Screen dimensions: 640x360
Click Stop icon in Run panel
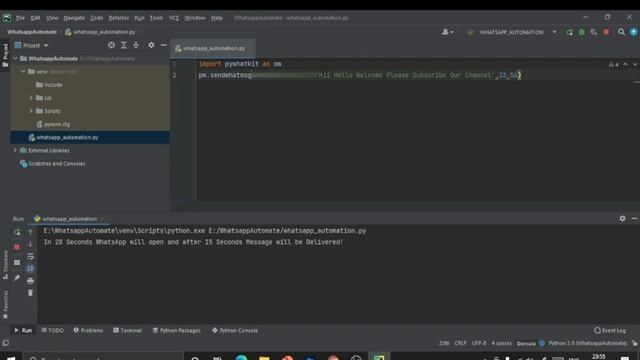pyautogui.click(x=17, y=247)
